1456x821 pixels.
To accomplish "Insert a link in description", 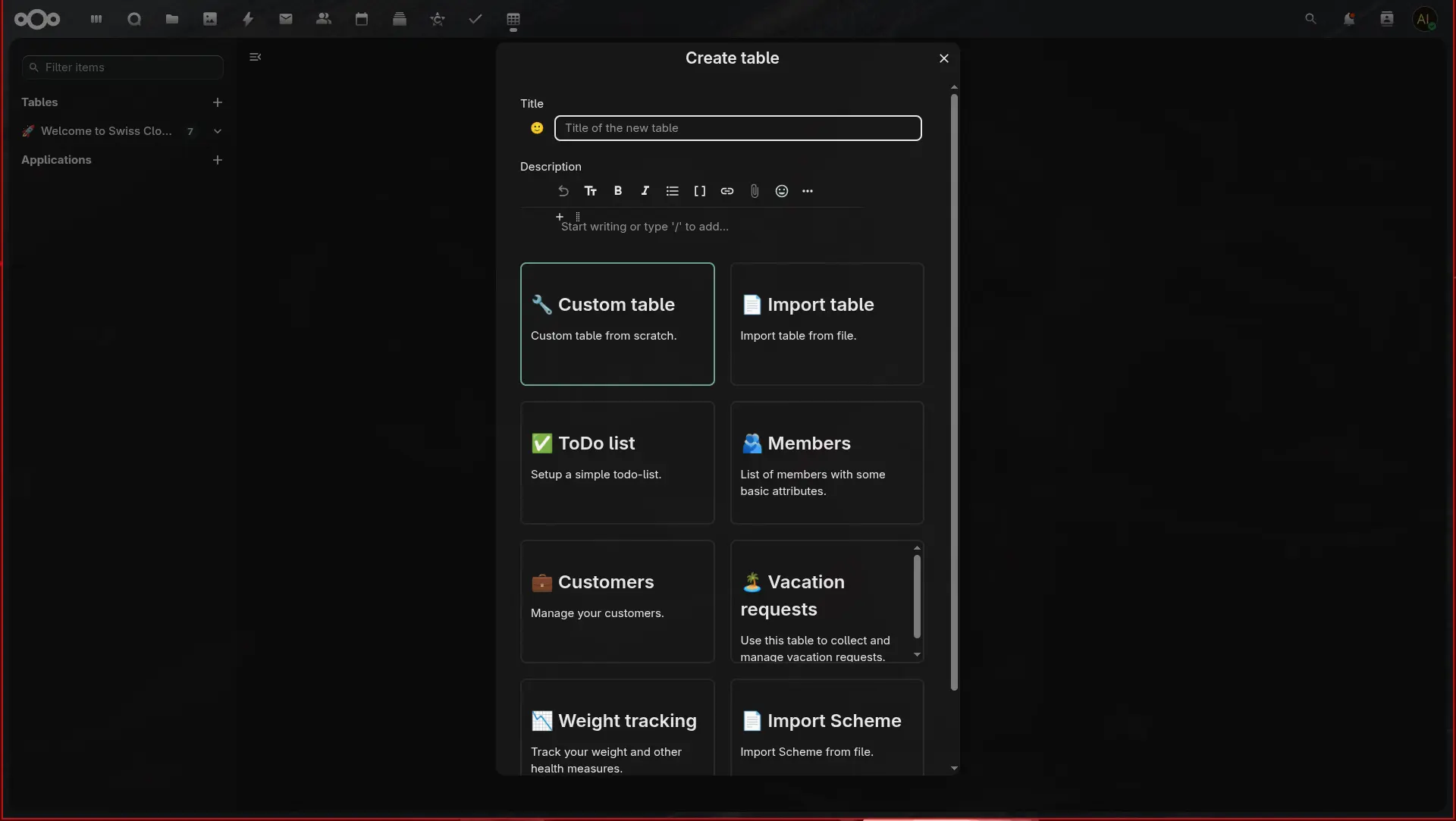I will pyautogui.click(x=727, y=191).
